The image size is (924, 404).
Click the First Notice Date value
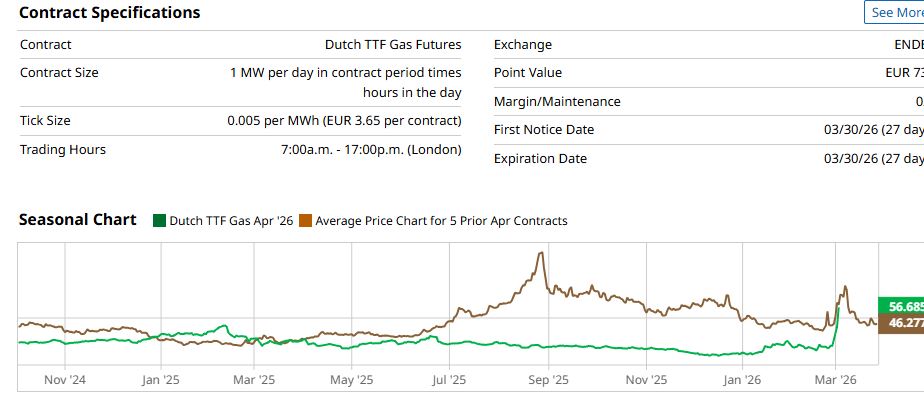click(x=872, y=130)
